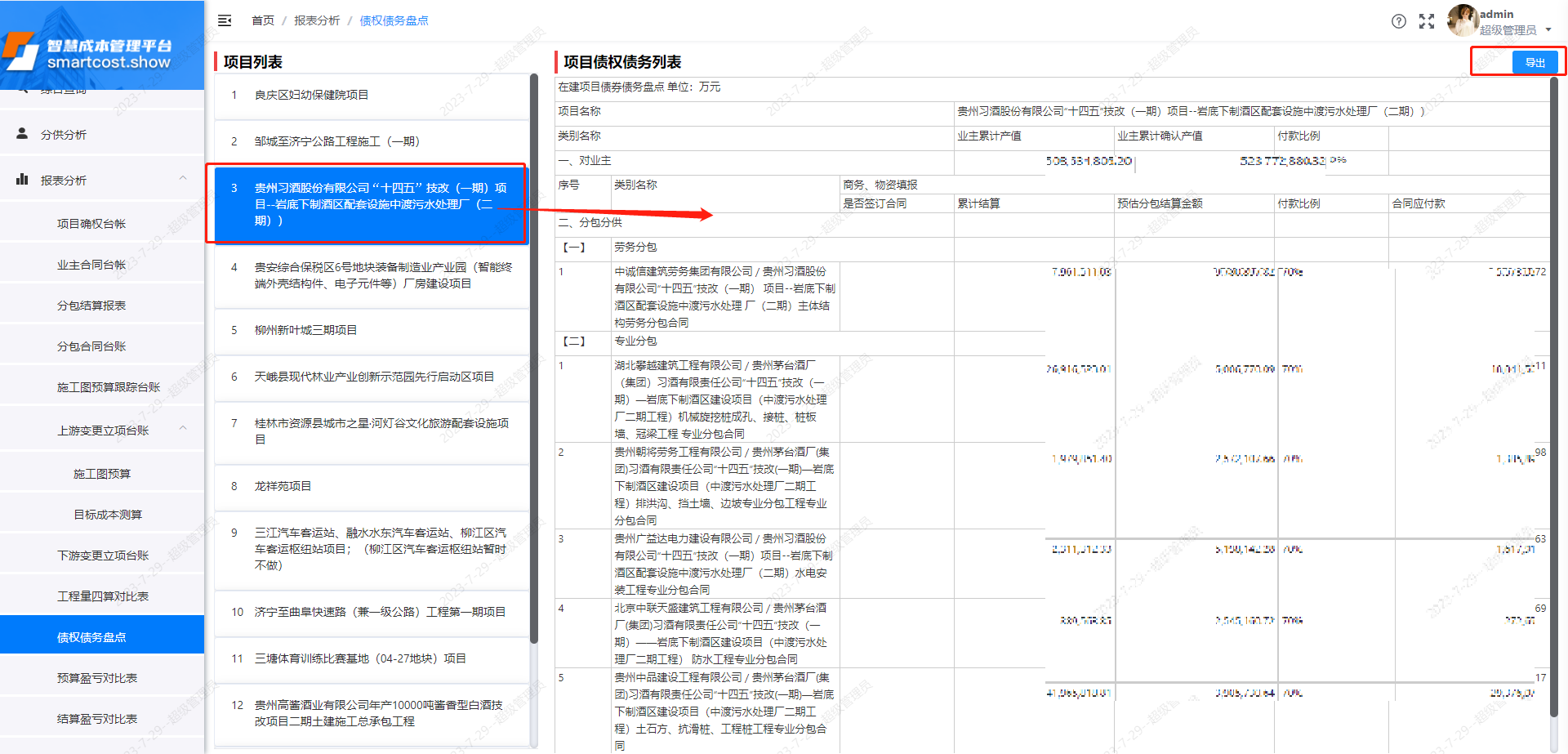1568x754 pixels.
Task: Open the admin profile avatar
Action: coord(1462,22)
